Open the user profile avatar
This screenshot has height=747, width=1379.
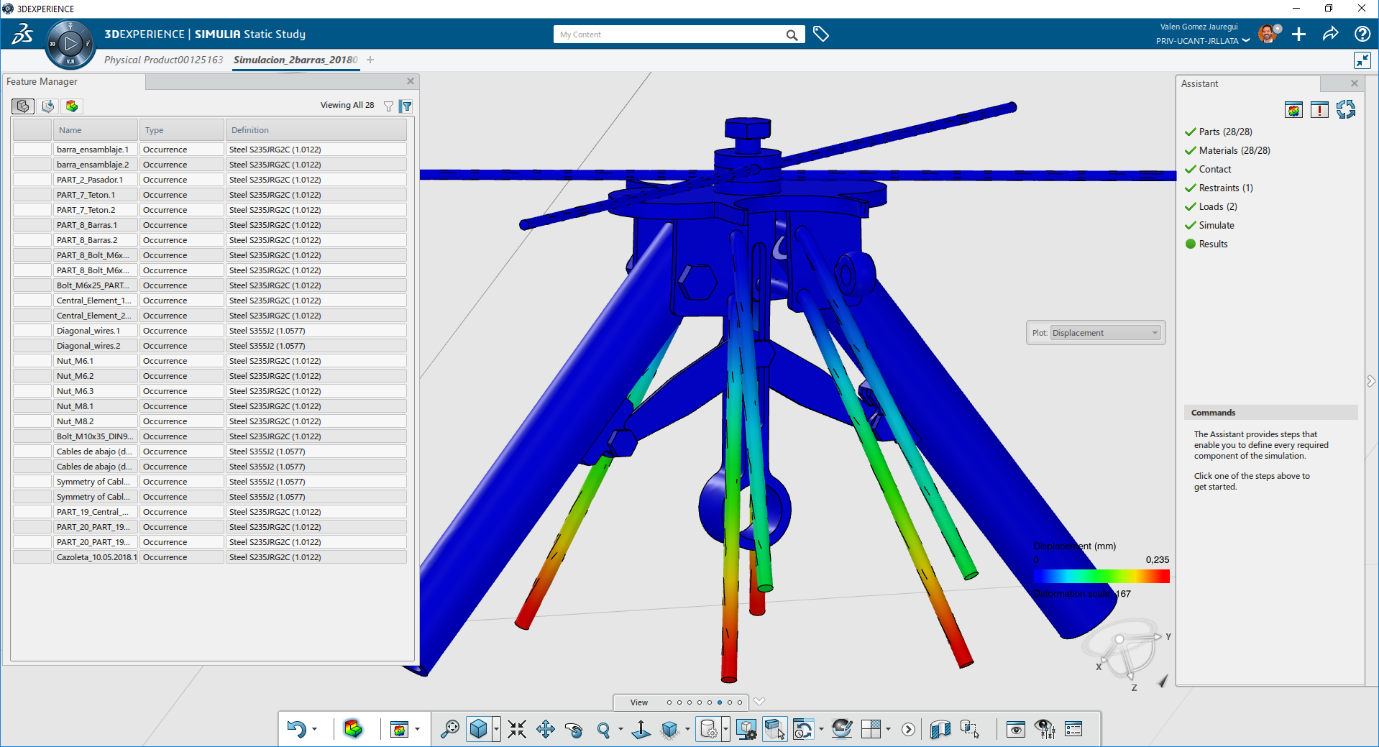click(1267, 34)
